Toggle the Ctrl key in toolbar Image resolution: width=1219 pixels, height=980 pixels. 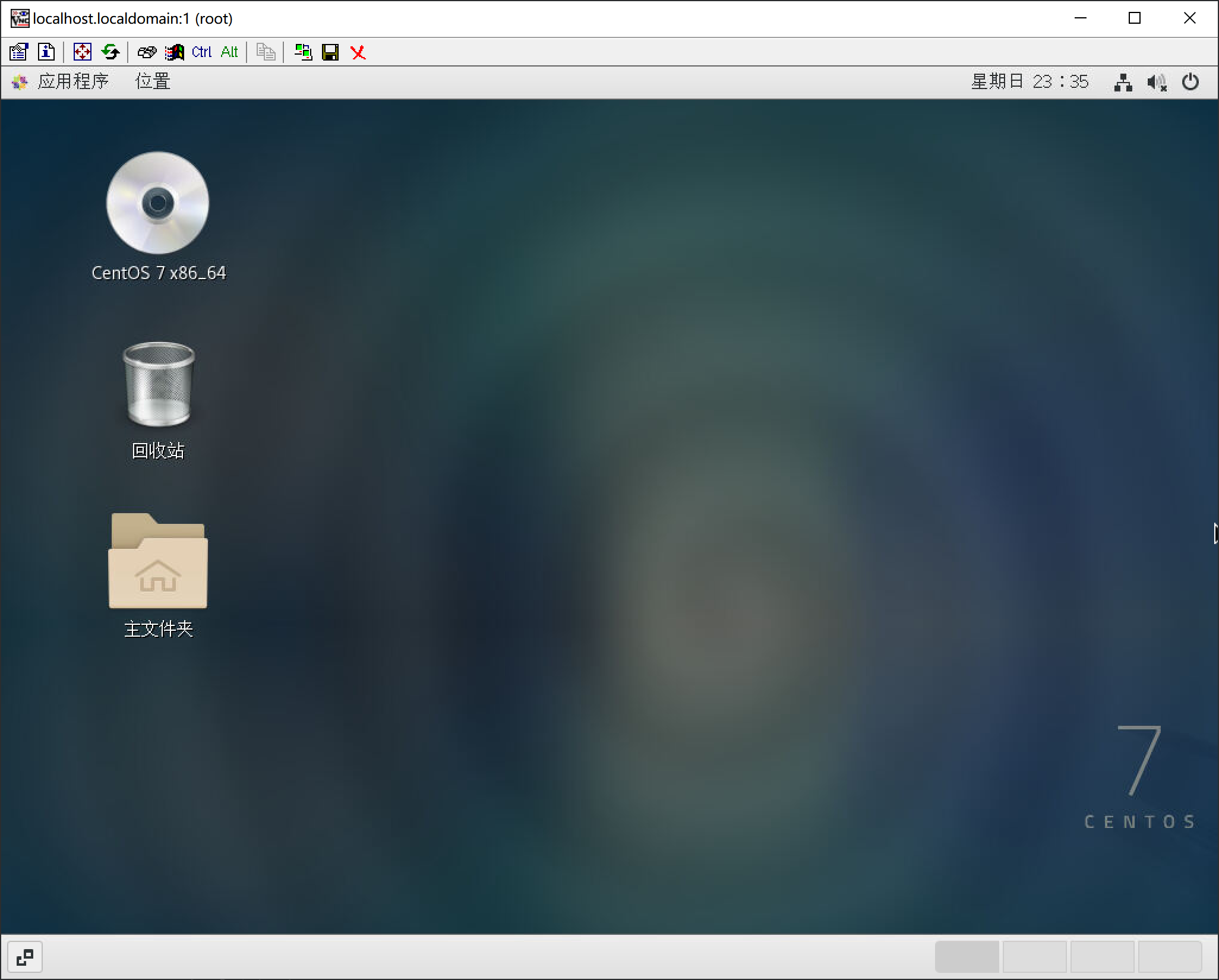pyautogui.click(x=202, y=52)
